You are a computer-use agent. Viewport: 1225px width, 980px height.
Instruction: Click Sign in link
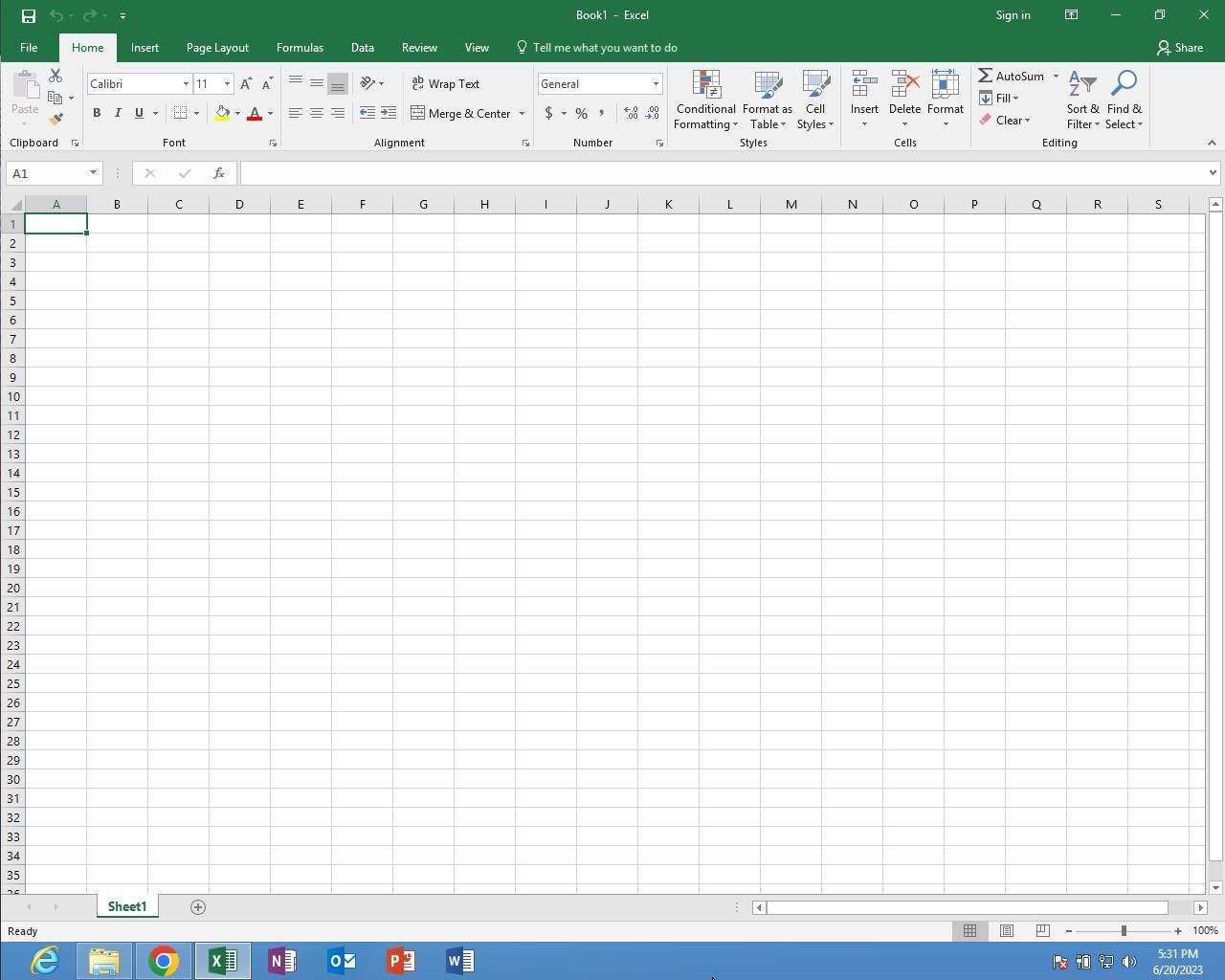(x=1013, y=15)
